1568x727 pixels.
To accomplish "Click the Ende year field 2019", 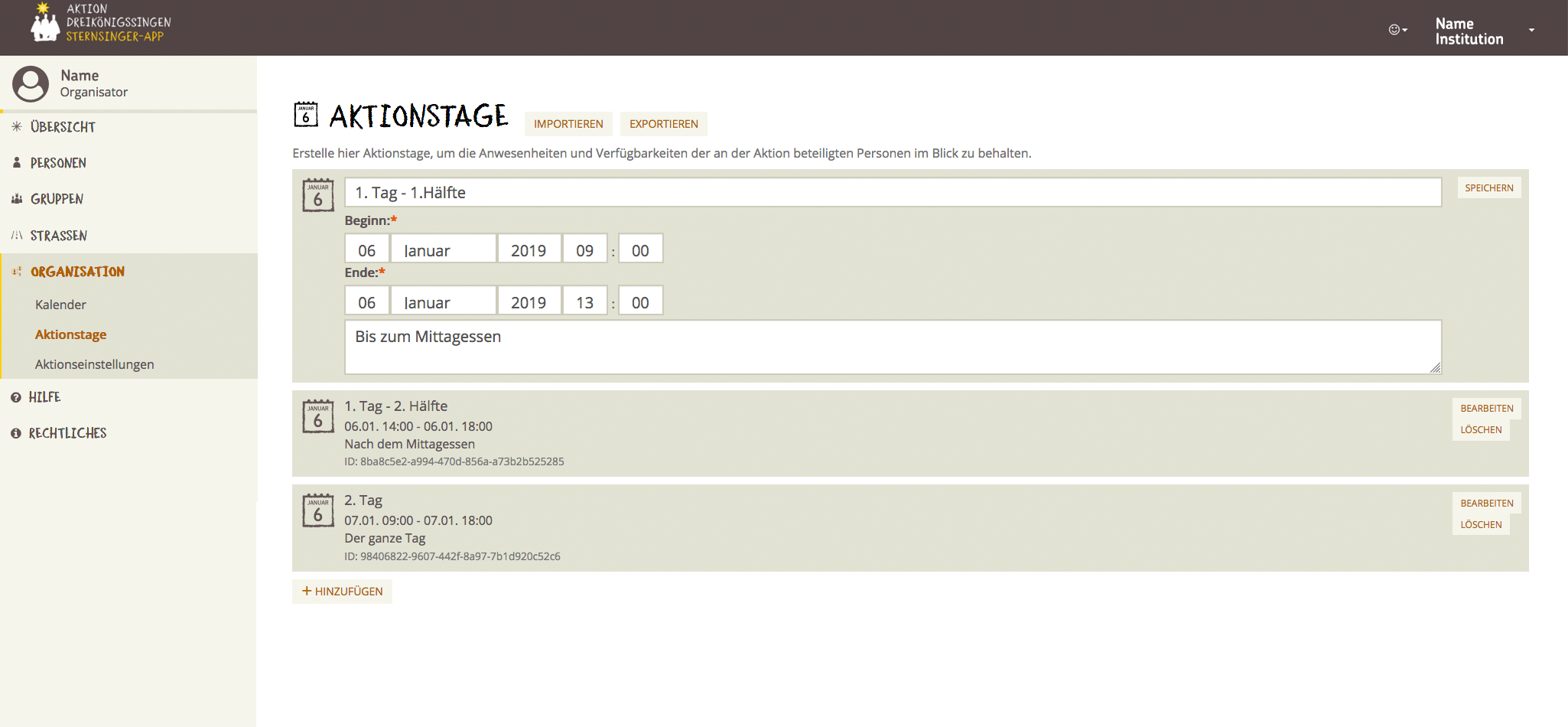I will pos(529,302).
